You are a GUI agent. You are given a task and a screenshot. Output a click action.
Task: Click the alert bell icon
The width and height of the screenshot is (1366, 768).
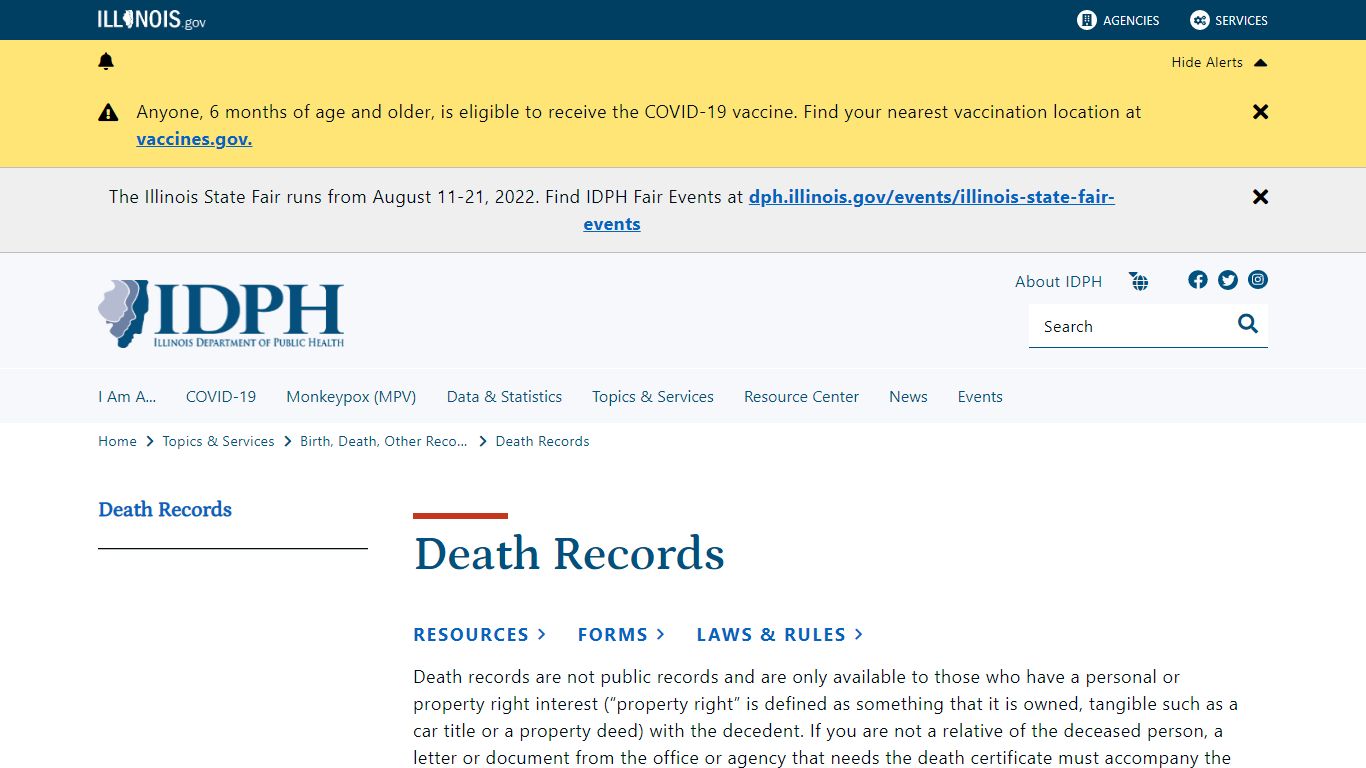(106, 61)
